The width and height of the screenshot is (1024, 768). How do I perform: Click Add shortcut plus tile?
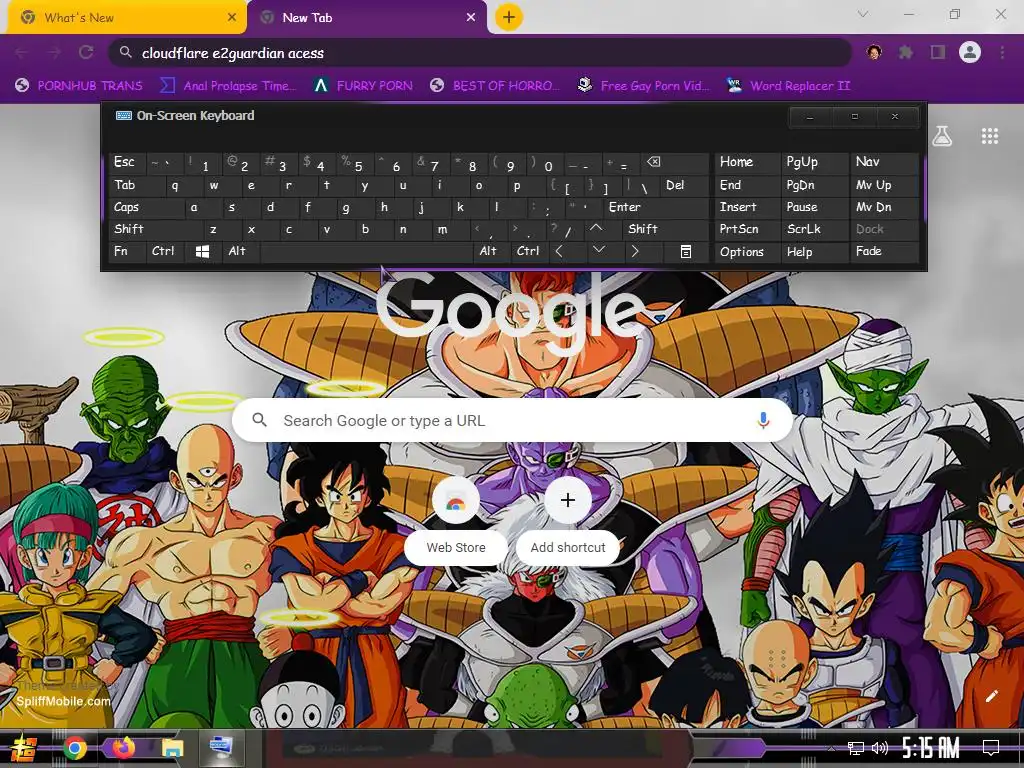click(568, 518)
